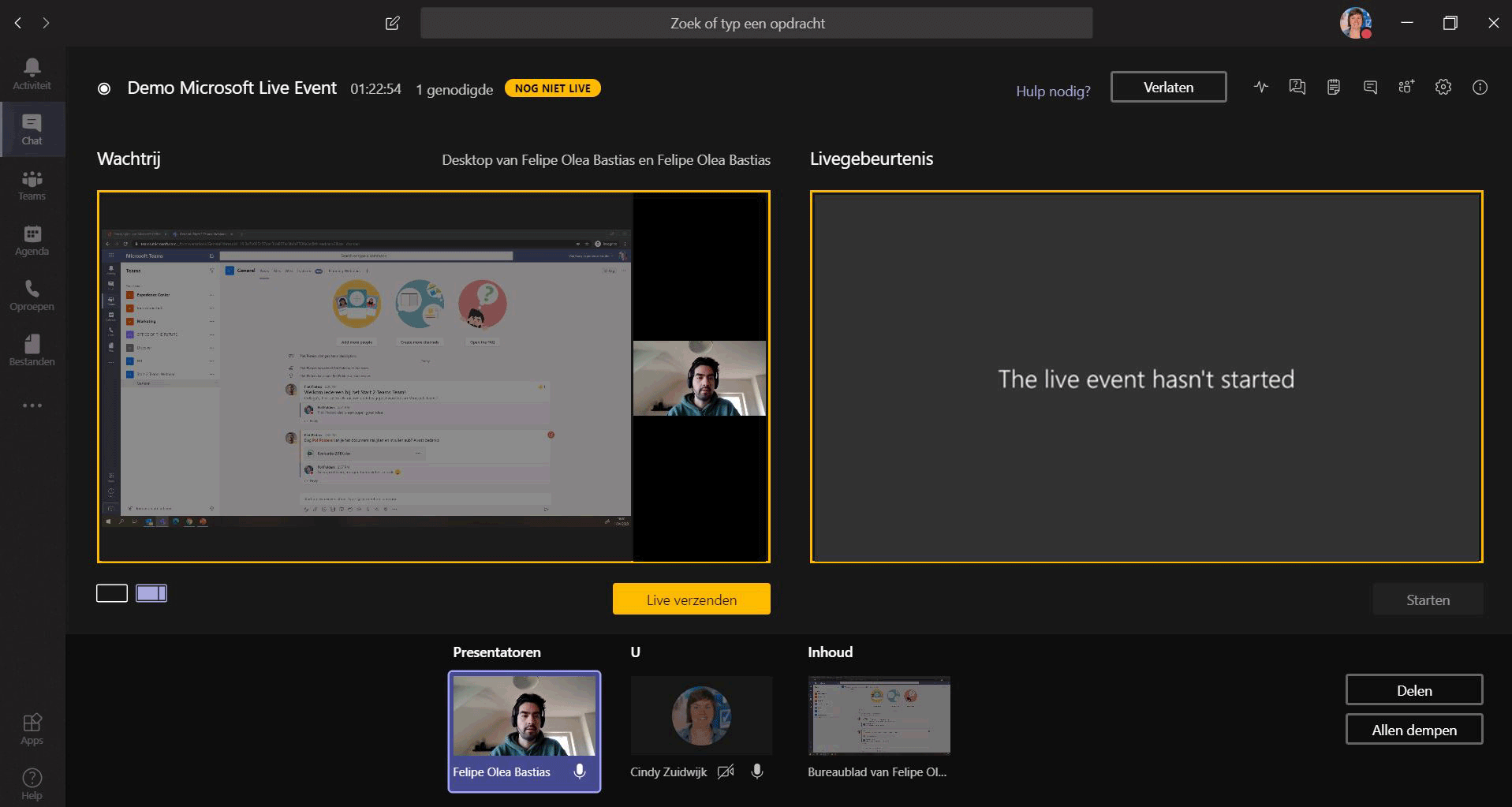Open the health and performance panel

(1261, 87)
